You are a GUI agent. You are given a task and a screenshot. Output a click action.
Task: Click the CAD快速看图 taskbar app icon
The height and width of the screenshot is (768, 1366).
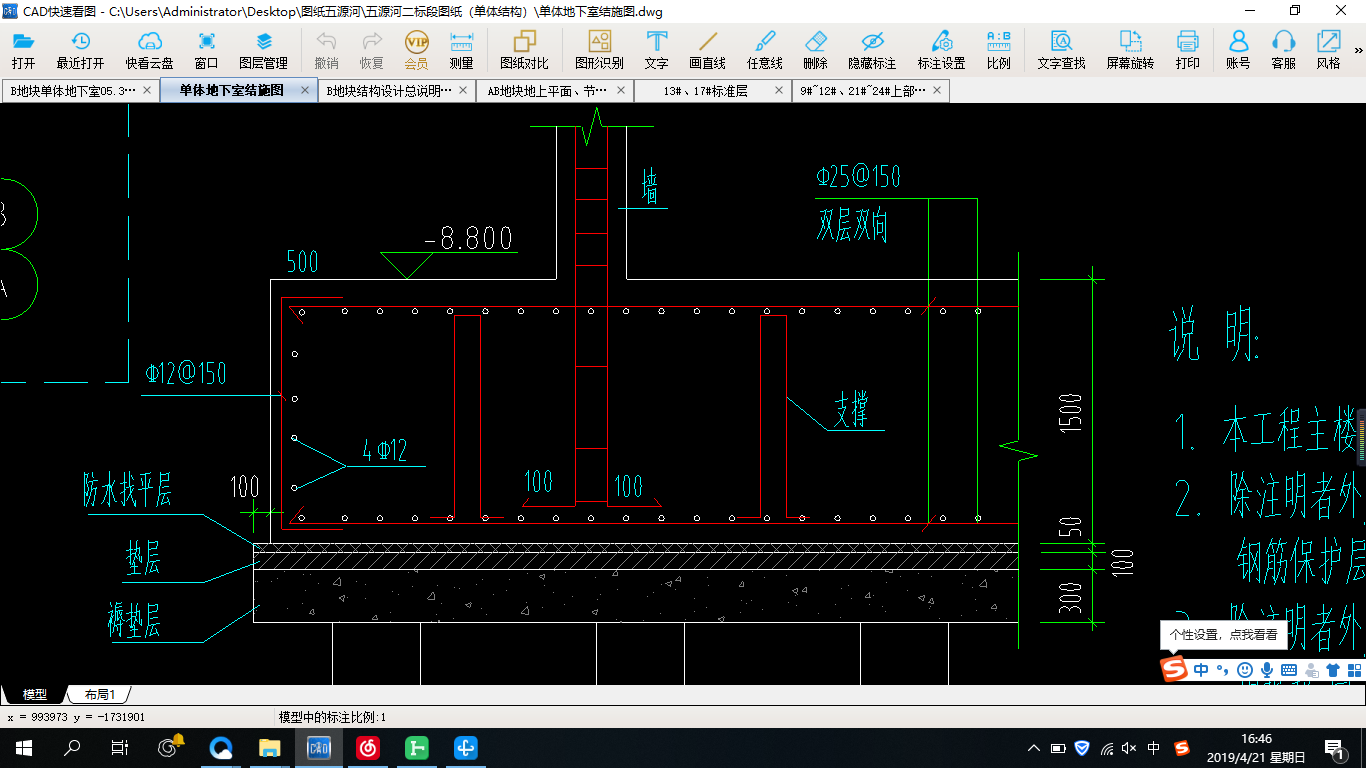click(x=319, y=747)
